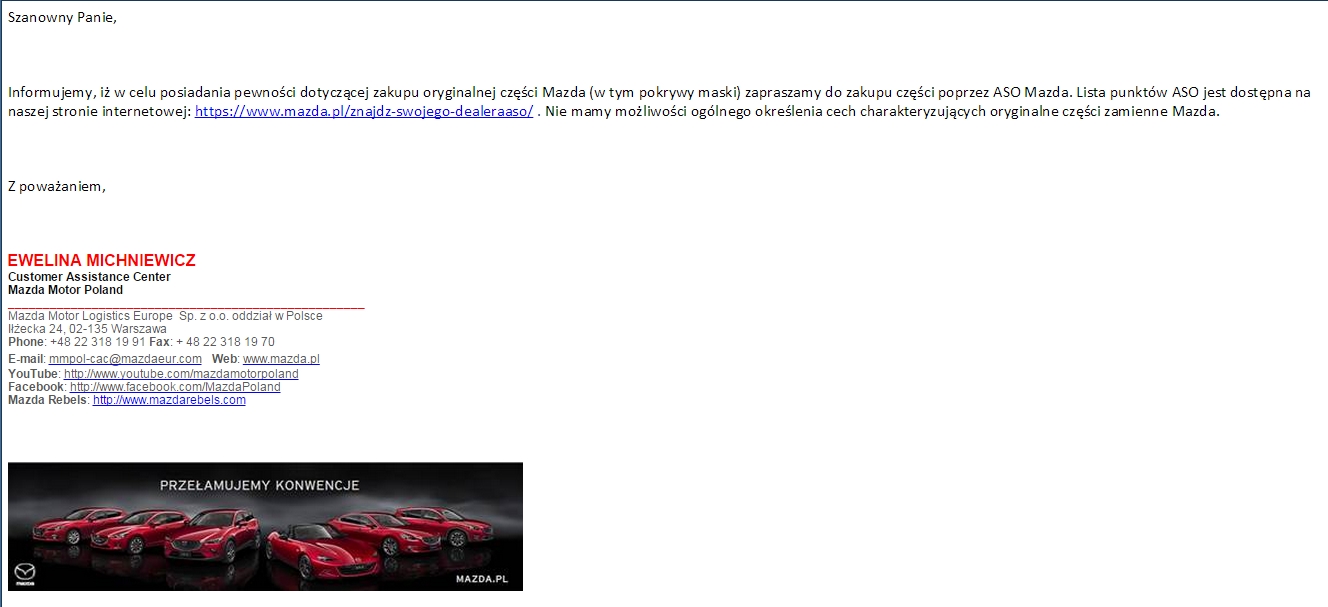Click the 'Mazda Motor Logistics Europe' company line
The width and height of the screenshot is (1328, 607).
tap(165, 316)
